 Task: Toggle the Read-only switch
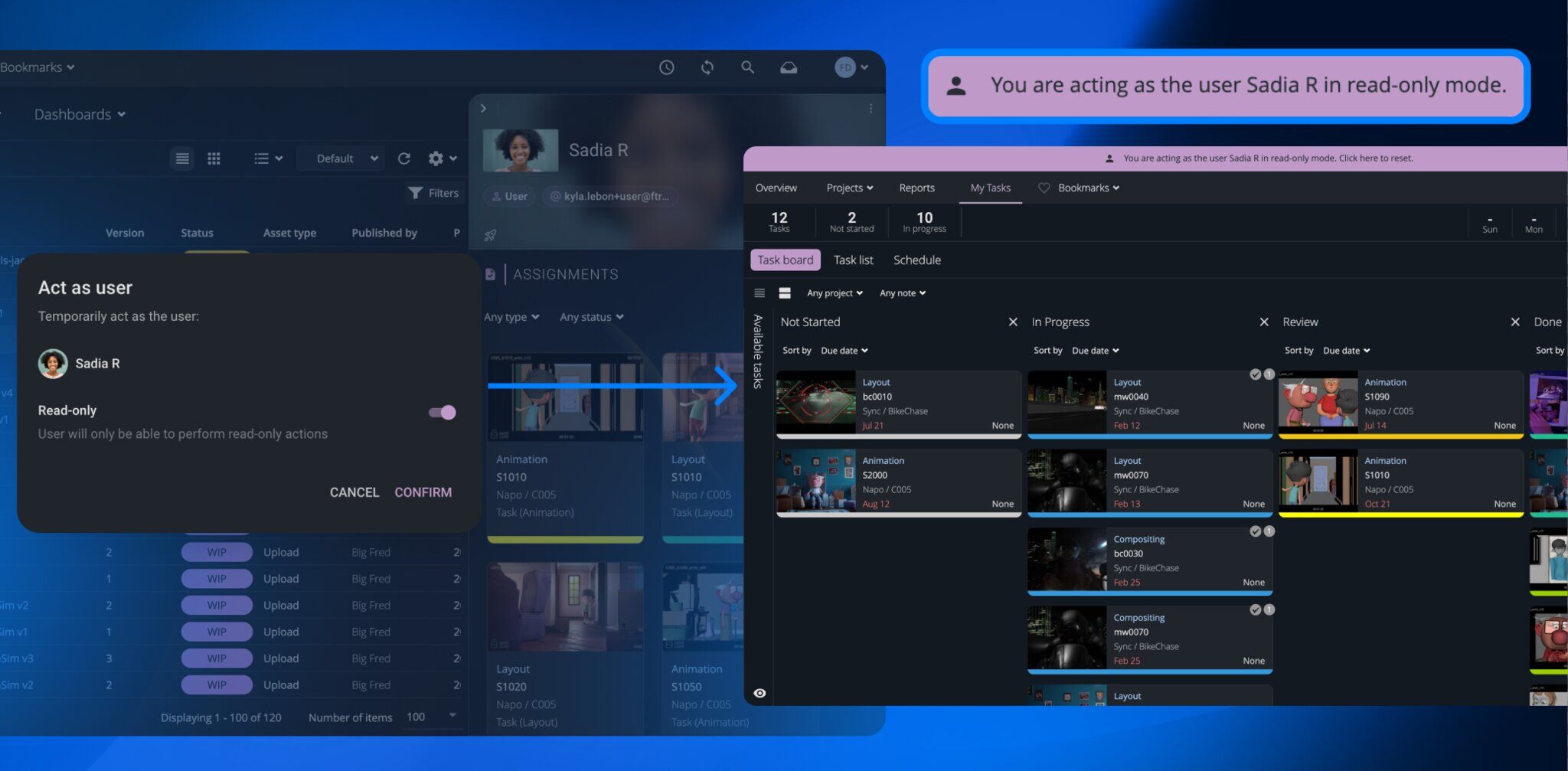443,413
